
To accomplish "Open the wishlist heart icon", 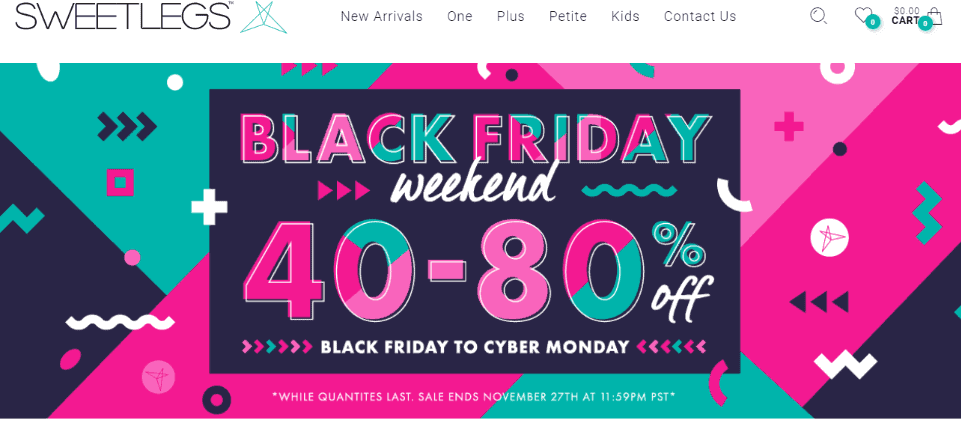I will click(863, 14).
